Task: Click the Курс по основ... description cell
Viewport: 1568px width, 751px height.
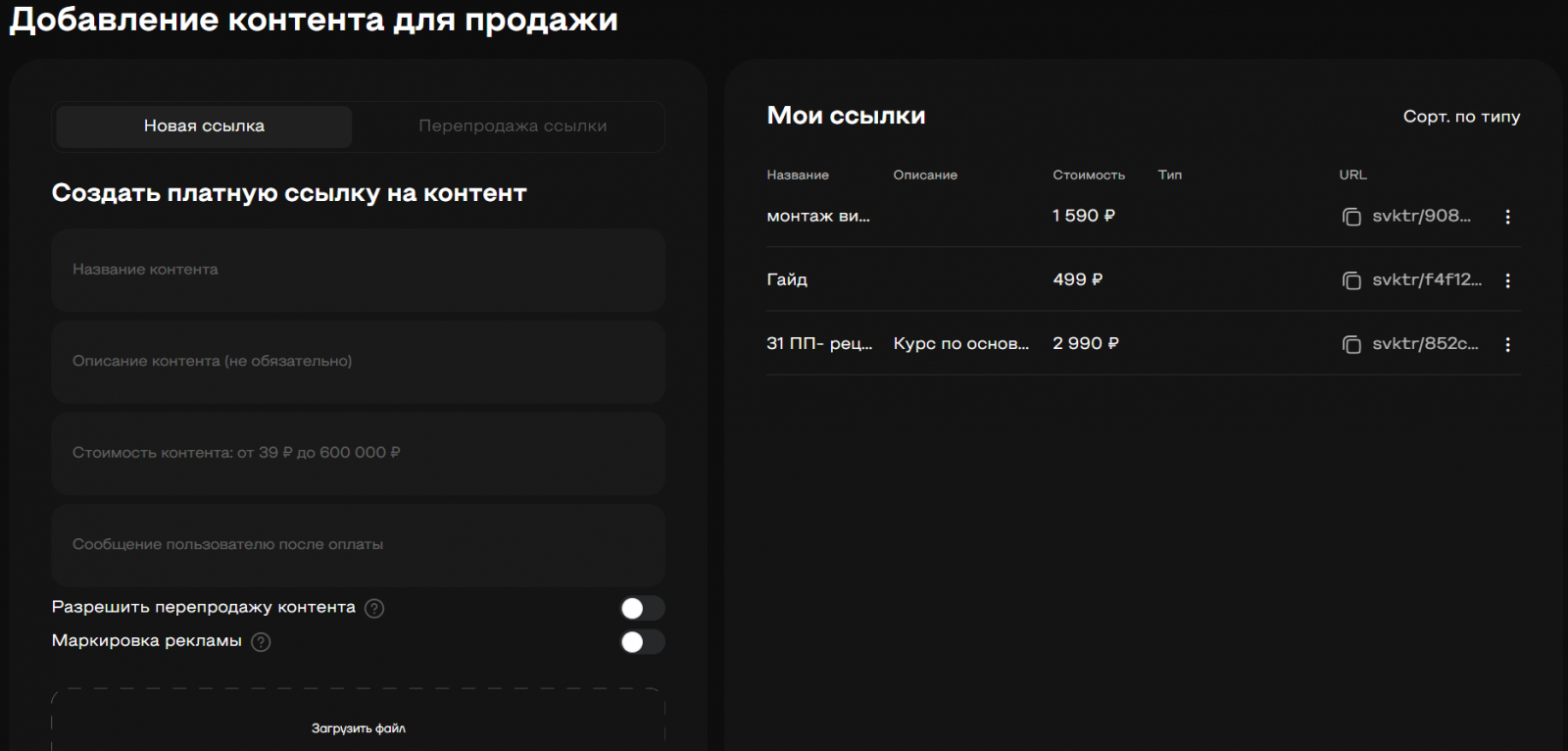Action: coord(961,343)
